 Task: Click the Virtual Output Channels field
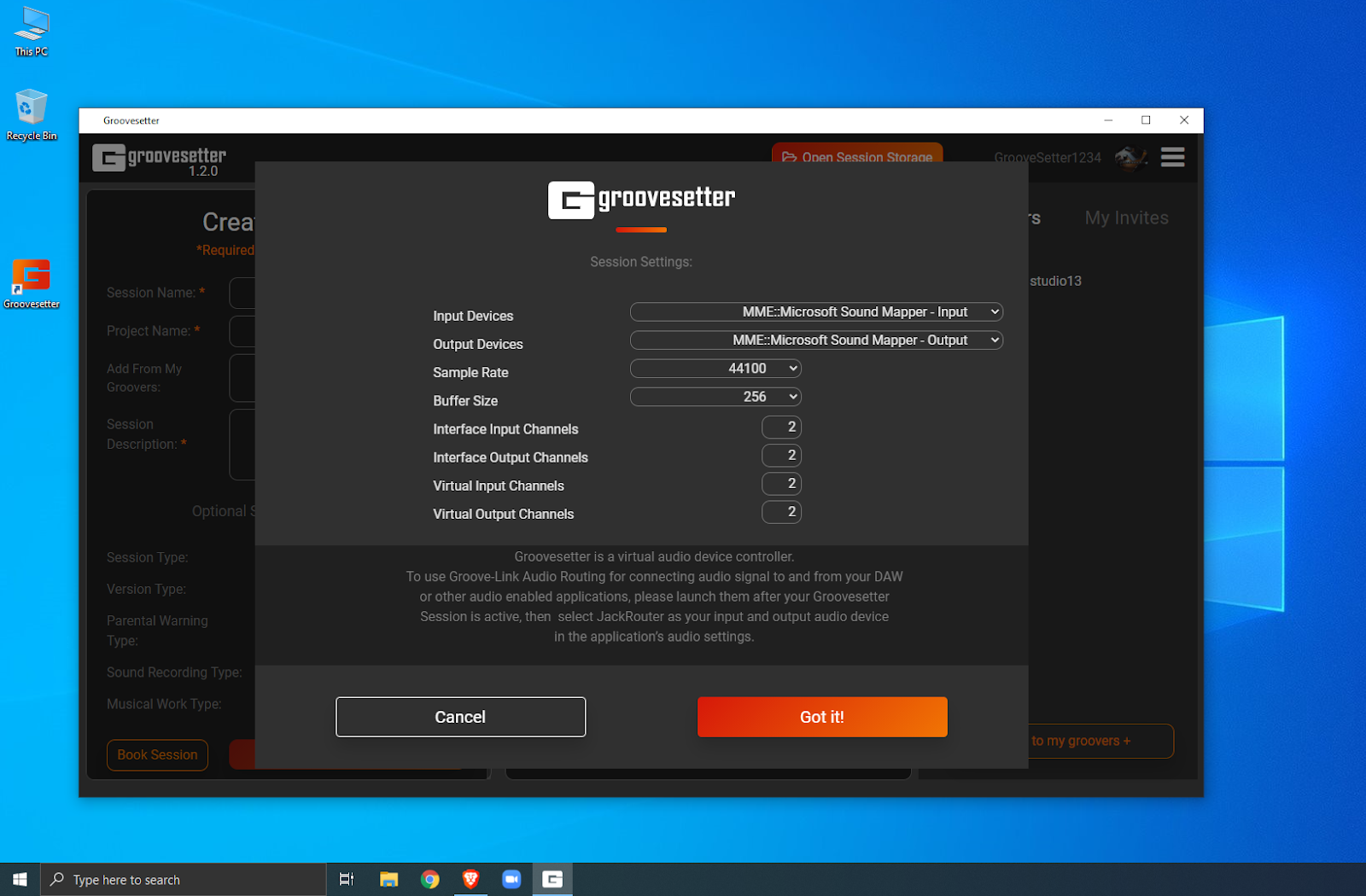point(781,511)
